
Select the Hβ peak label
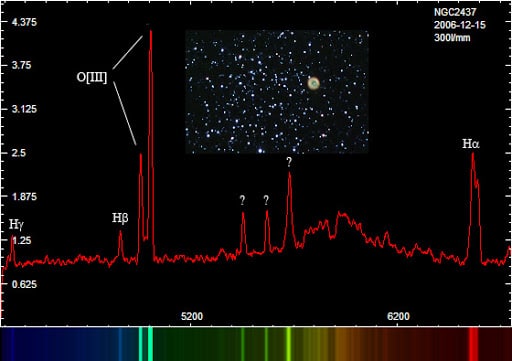pyautogui.click(x=120, y=218)
